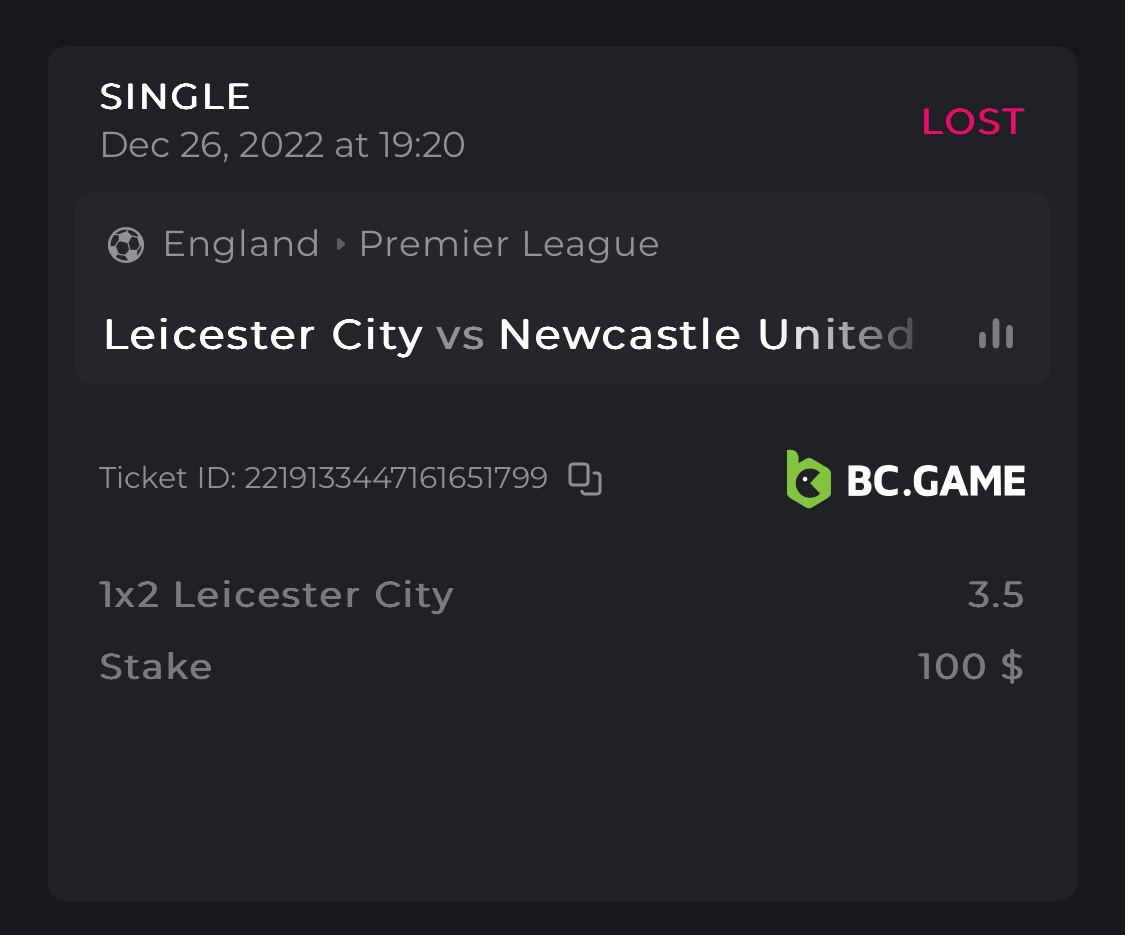Select the England country label
The width and height of the screenshot is (1125, 935).
coord(241,244)
